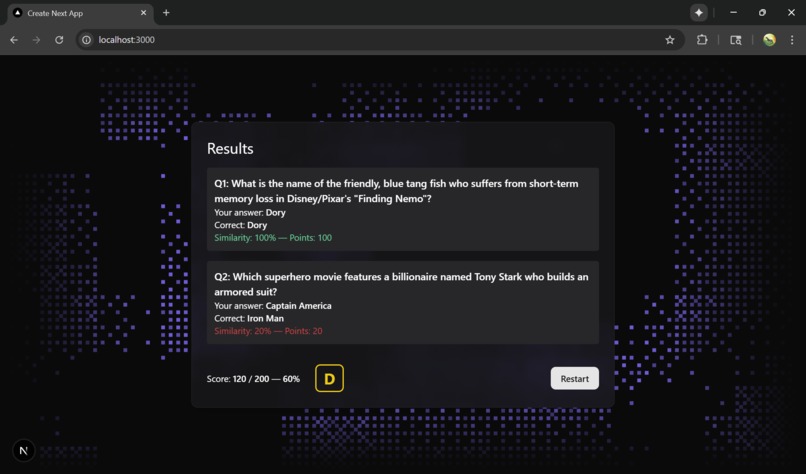The height and width of the screenshot is (474, 806).
Task: Minimize the browser window
Action: coord(733,13)
